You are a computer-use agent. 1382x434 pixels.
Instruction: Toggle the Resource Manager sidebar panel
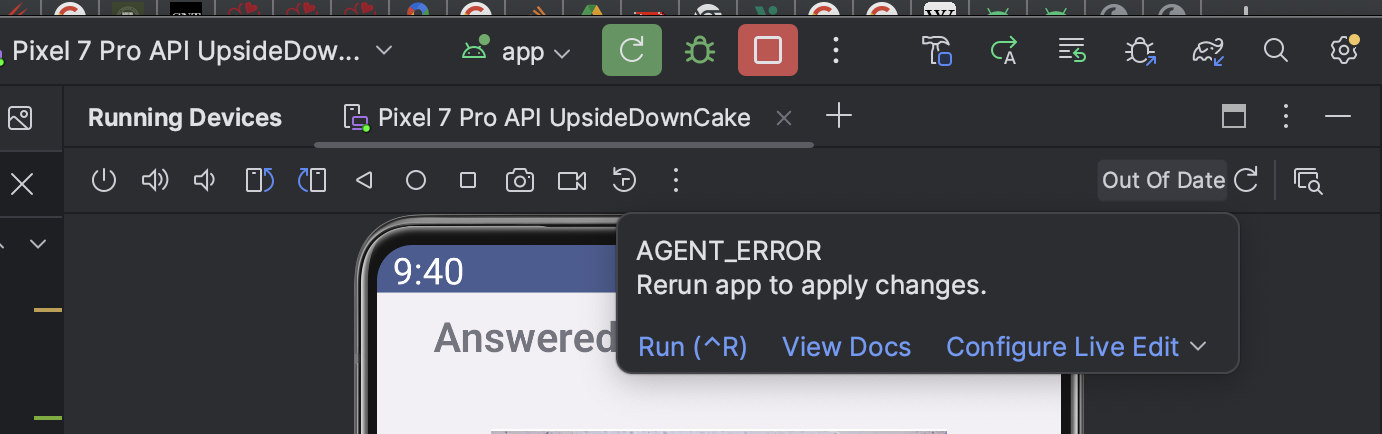[20, 118]
